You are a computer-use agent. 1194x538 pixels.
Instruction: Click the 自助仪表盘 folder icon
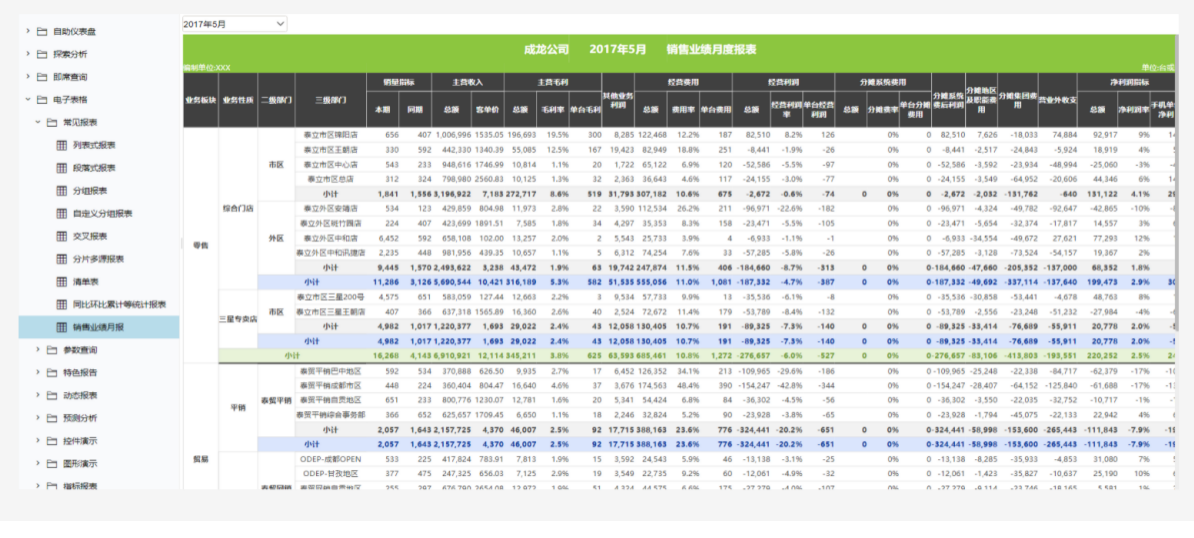point(42,31)
